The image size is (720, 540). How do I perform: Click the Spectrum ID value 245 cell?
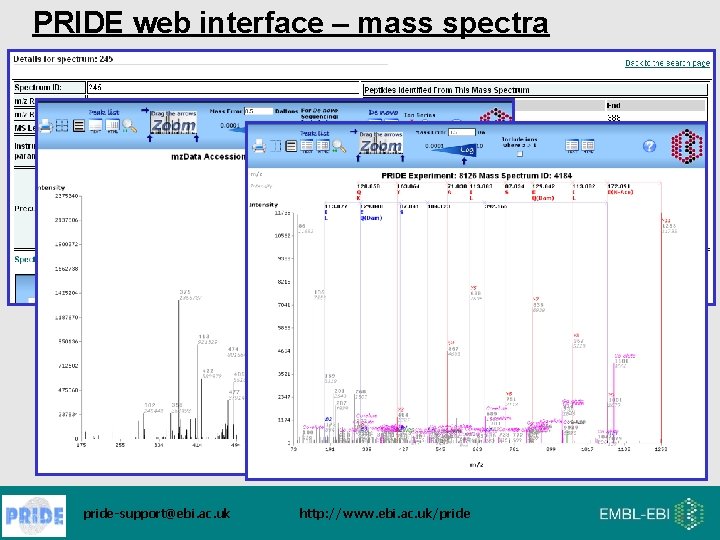pyautogui.click(x=223, y=87)
